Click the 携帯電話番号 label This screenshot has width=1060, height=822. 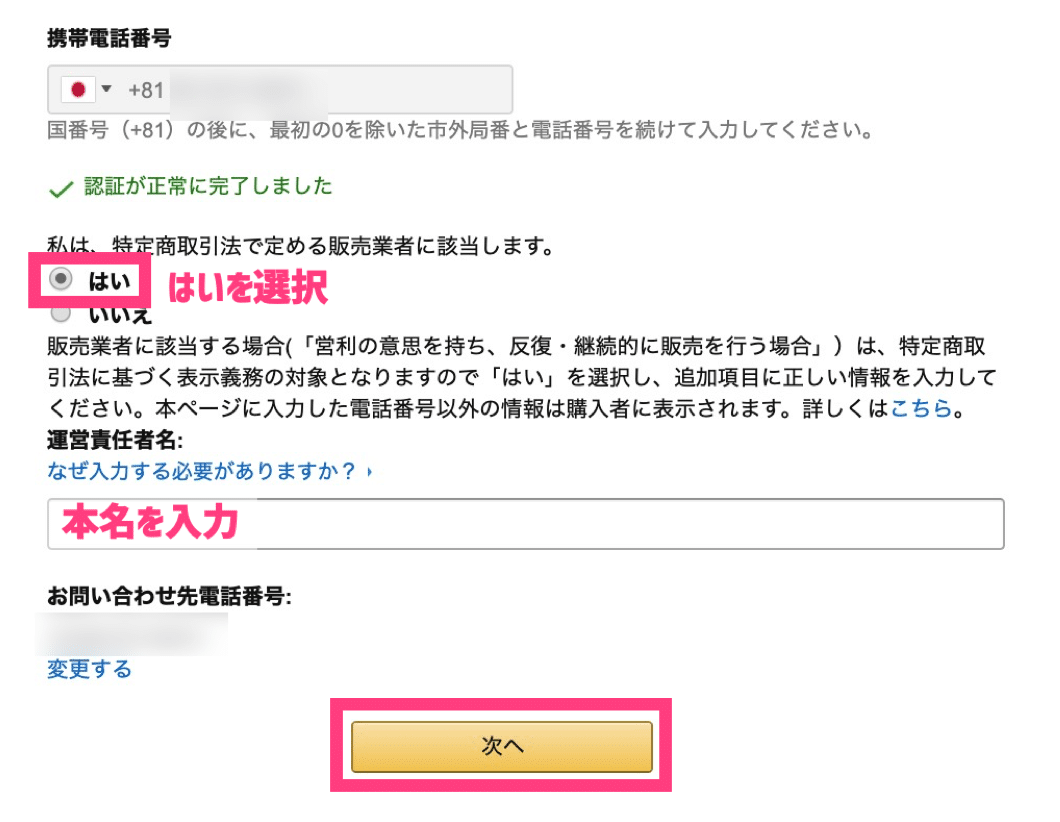point(109,38)
